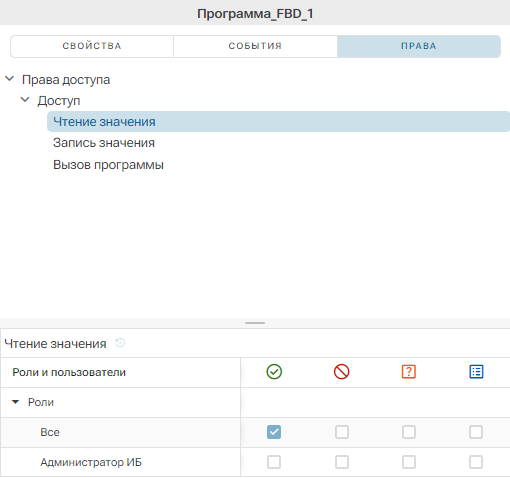The image size is (510, 478).
Task: Select the Права tab
Action: click(x=419, y=46)
